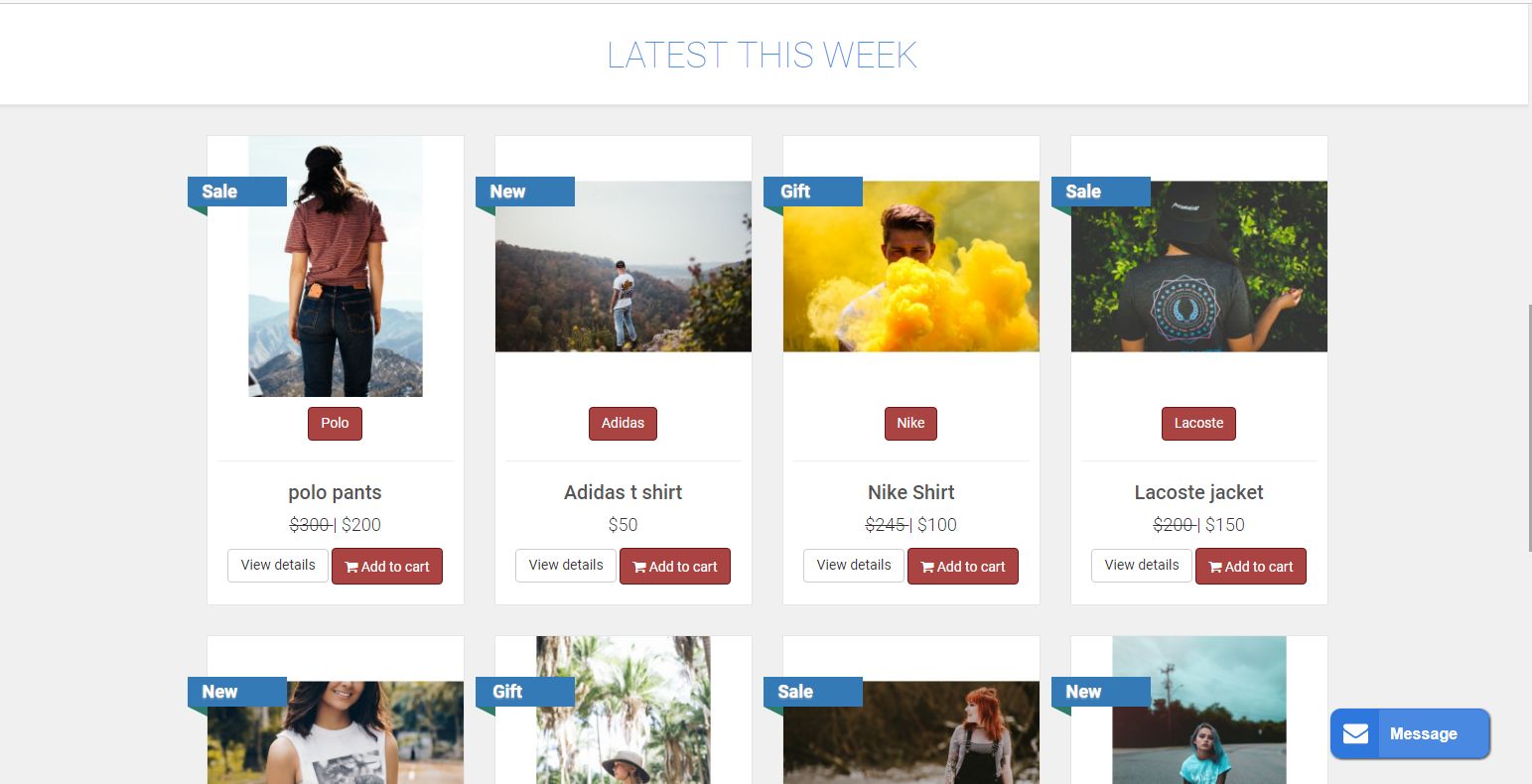Image resolution: width=1532 pixels, height=784 pixels.
Task: Click cart icon for Lacoste jacket
Action: tap(1215, 567)
